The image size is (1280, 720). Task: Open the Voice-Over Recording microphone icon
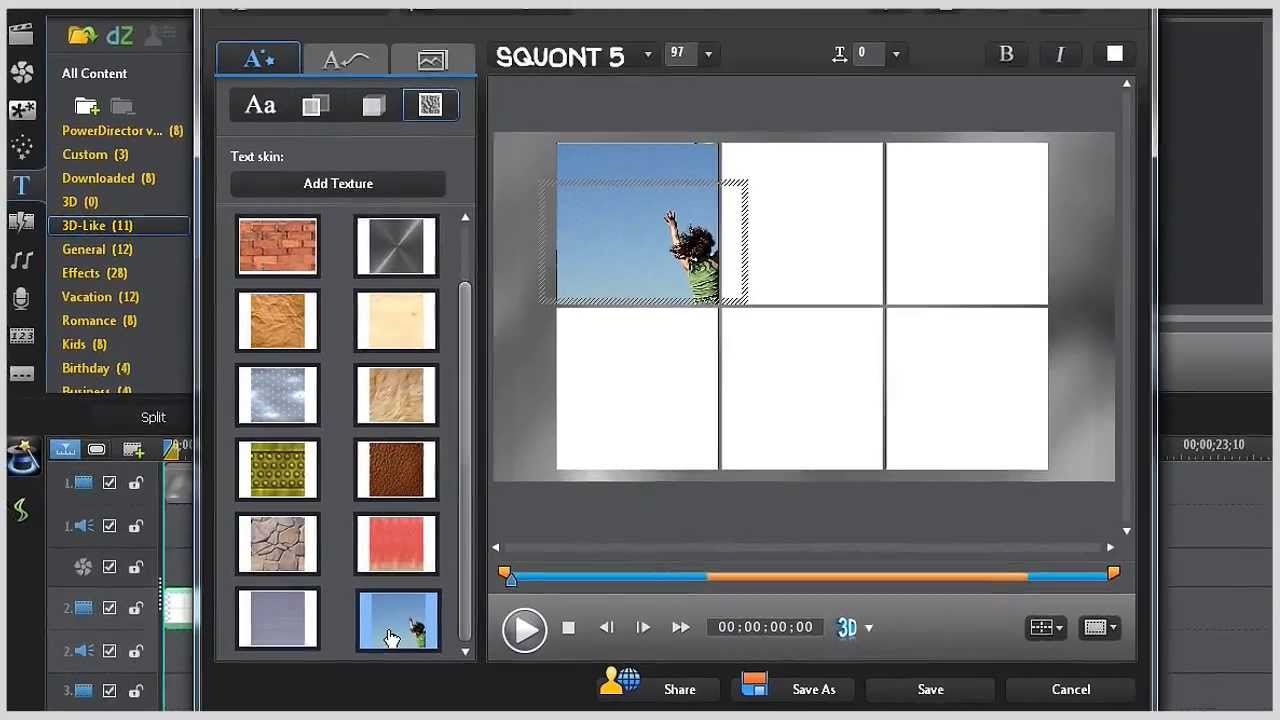tap(21, 298)
